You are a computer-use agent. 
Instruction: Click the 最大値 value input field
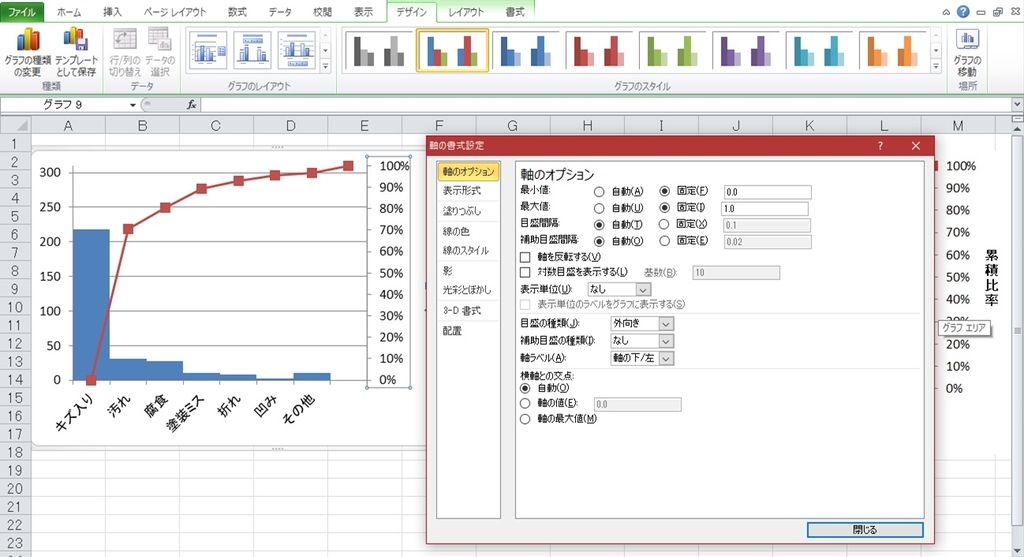765,208
